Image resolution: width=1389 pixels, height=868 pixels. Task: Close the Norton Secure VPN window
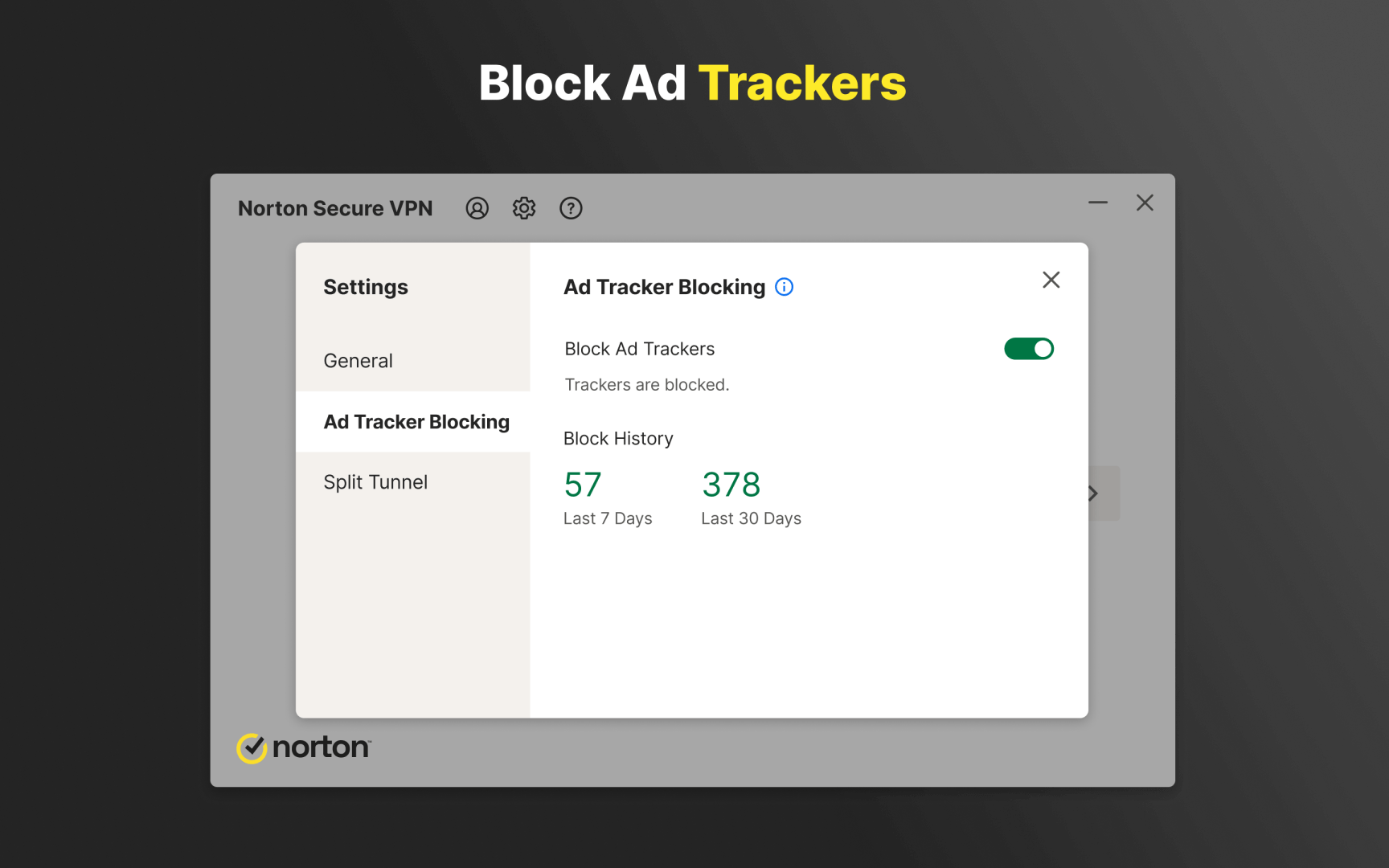[x=1145, y=203]
